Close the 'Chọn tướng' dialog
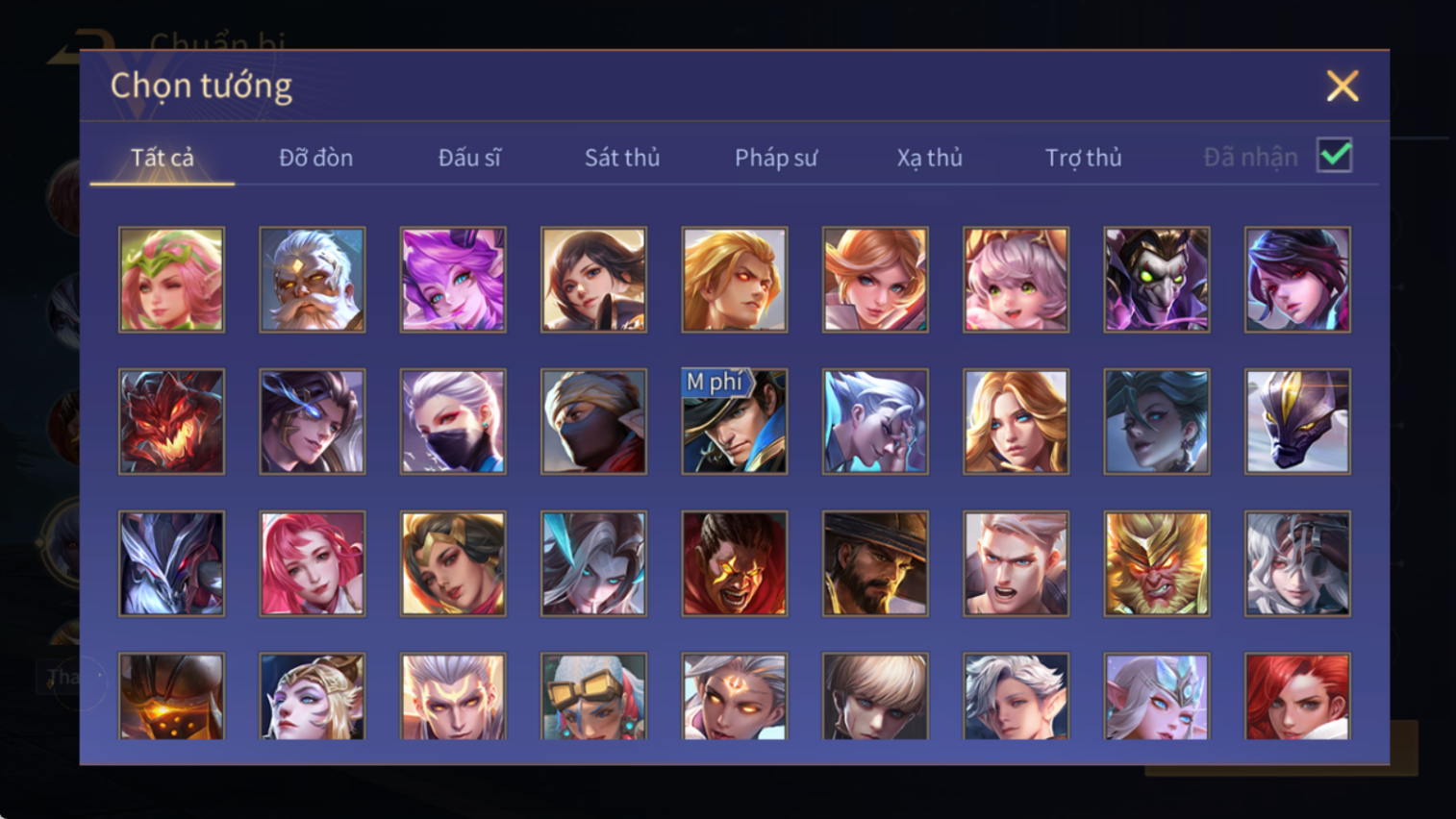Screen dimensions: 1456x819 pyautogui.click(x=1343, y=86)
